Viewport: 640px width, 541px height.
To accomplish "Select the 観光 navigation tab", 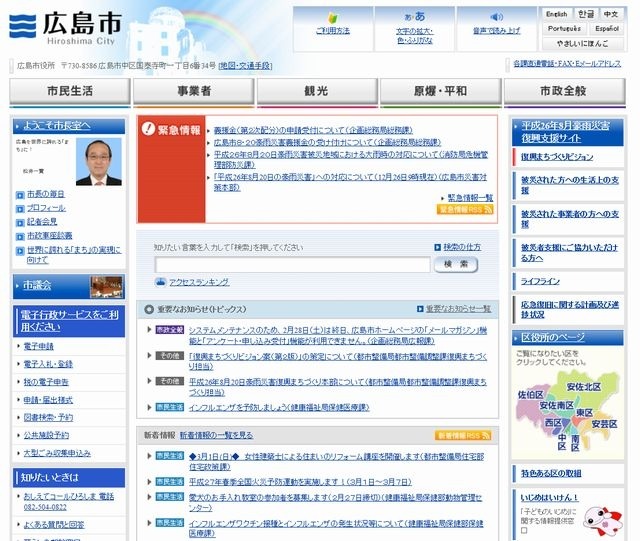I will [x=317, y=91].
